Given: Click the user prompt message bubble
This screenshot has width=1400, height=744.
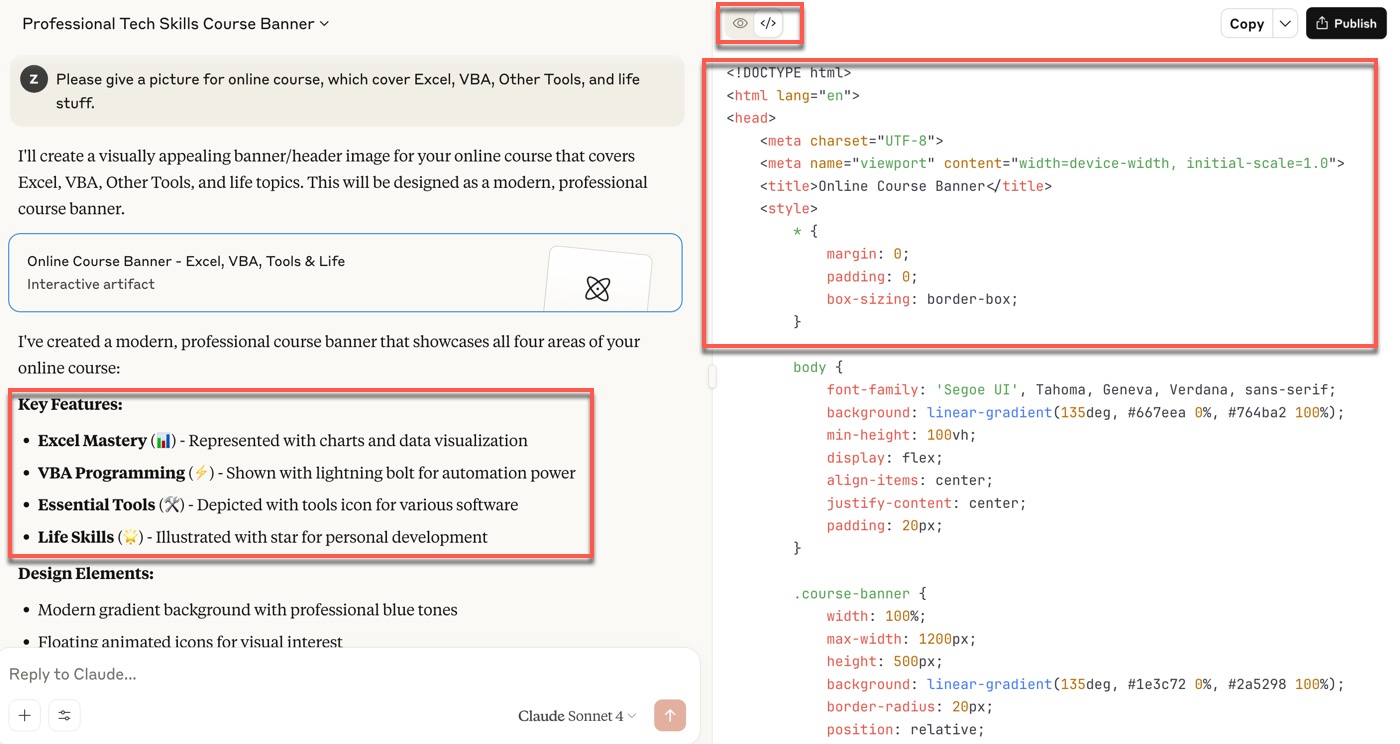Looking at the screenshot, I should 347,91.
